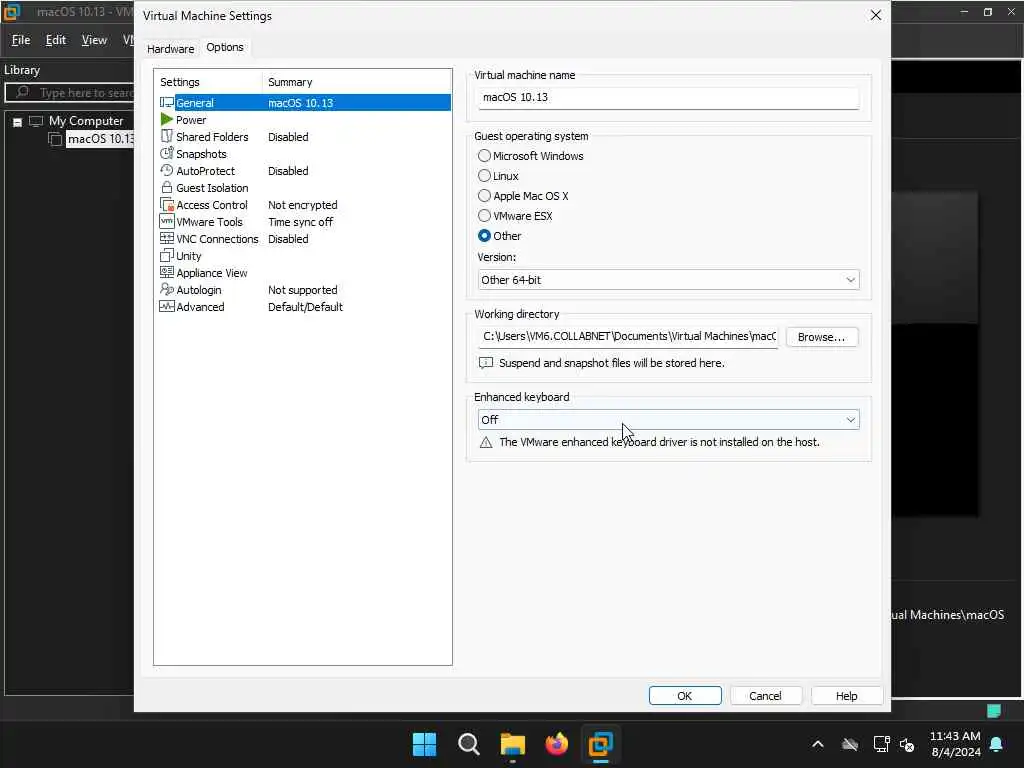This screenshot has height=768, width=1024.
Task: Open taskbar Search
Action: coord(469,744)
